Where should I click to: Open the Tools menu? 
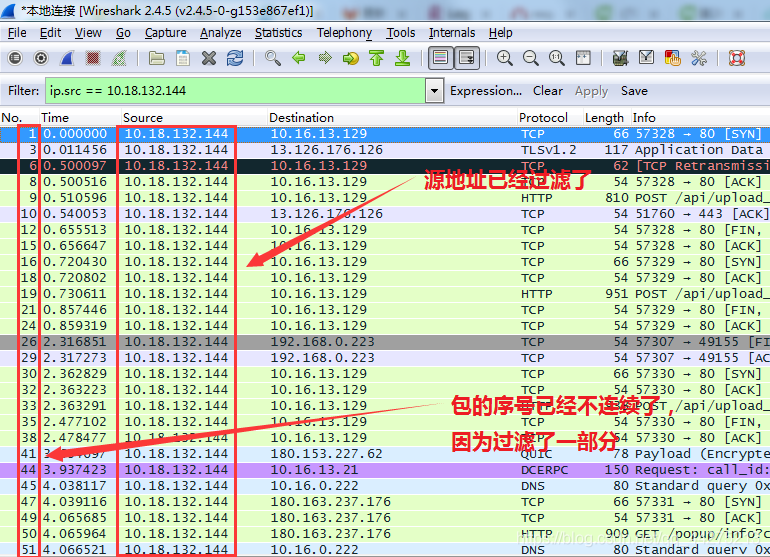tap(400, 33)
